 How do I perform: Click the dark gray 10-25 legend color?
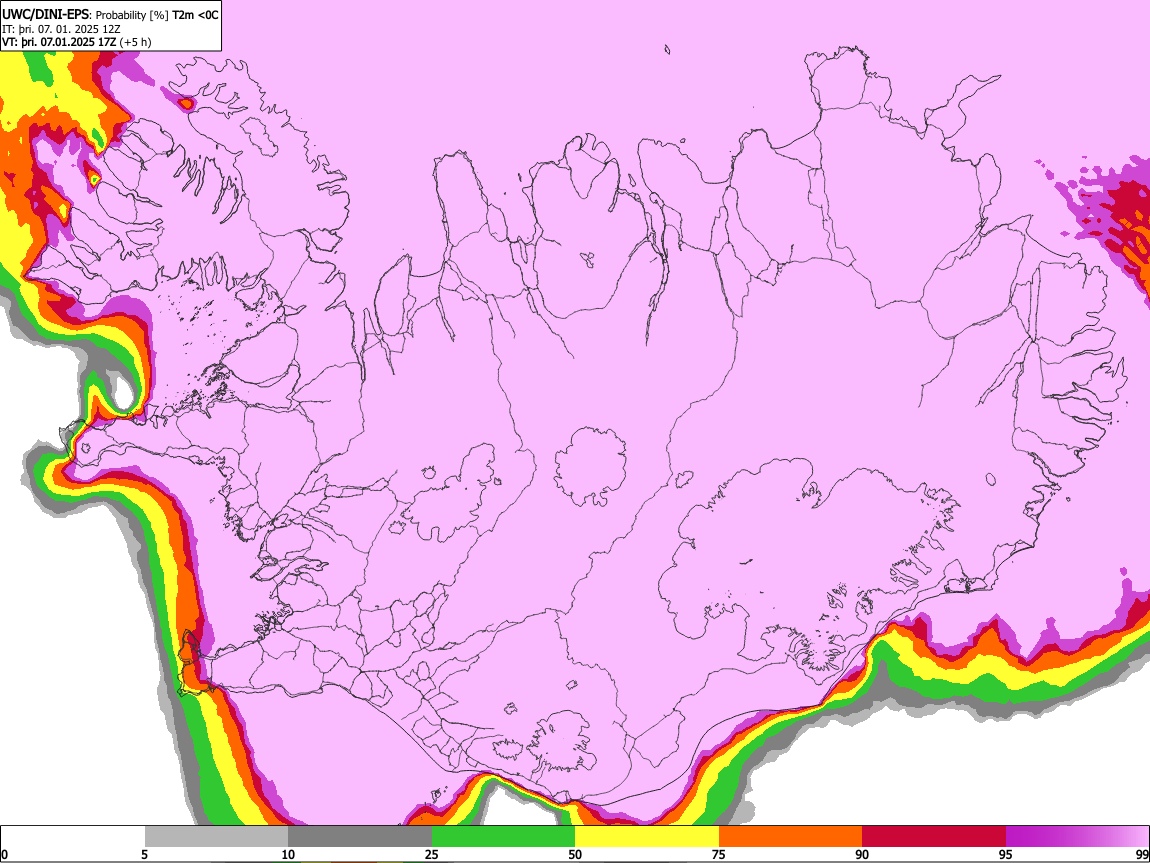[360, 836]
